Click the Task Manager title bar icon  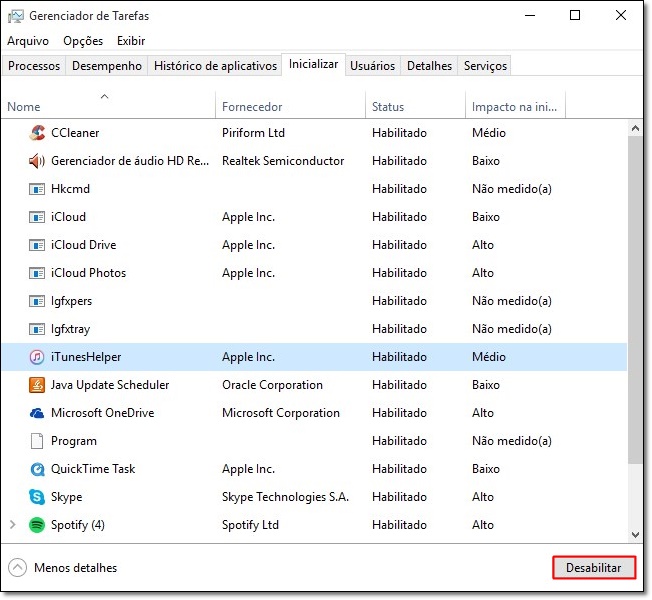pyautogui.click(x=16, y=16)
